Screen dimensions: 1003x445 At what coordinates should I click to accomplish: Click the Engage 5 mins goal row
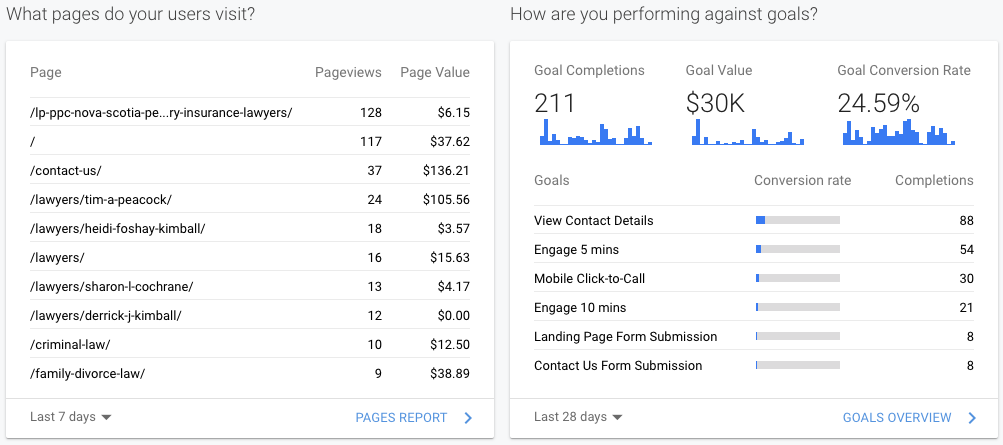click(x=576, y=249)
